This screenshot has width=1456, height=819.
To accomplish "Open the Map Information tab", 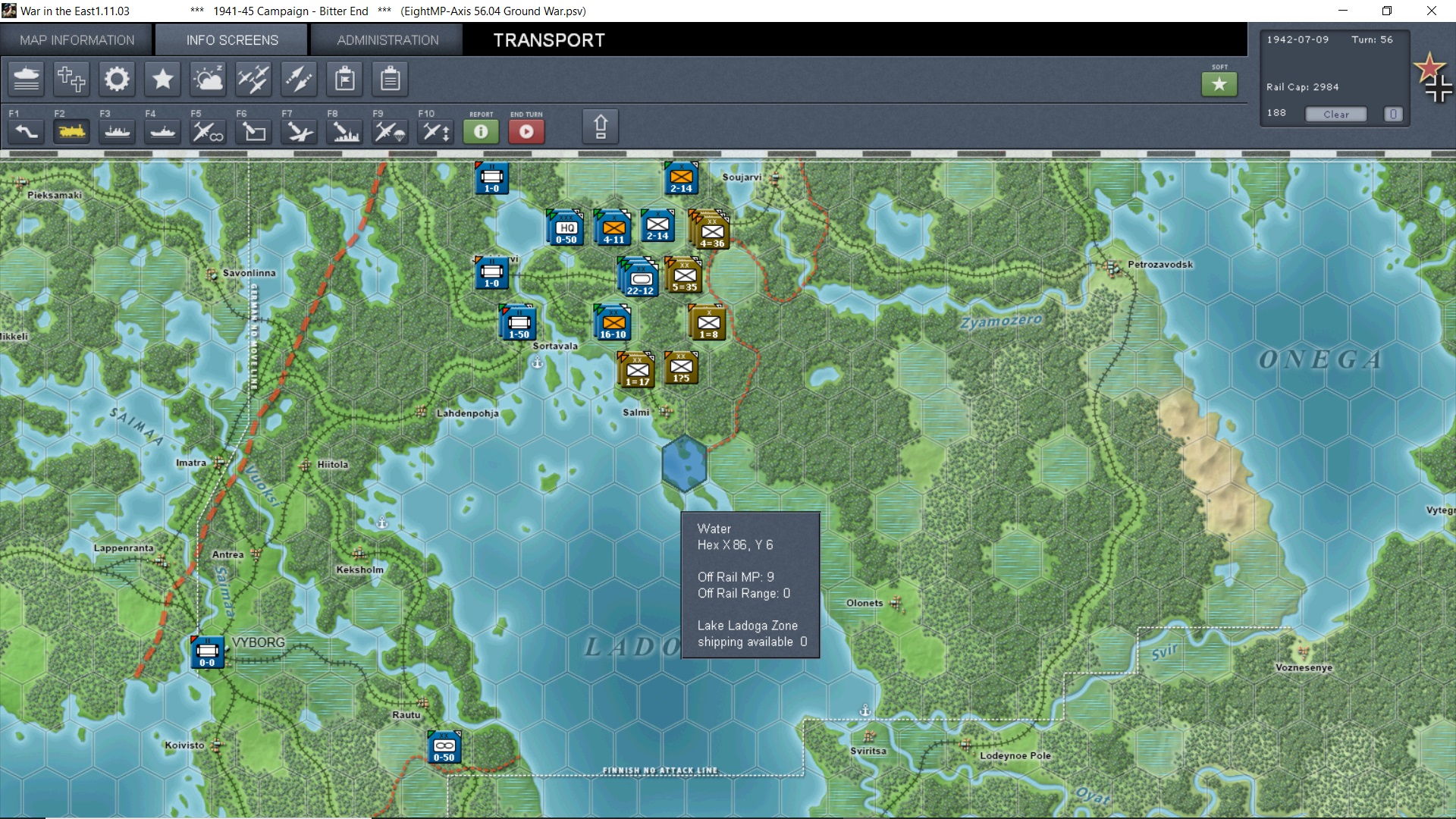I will [77, 40].
